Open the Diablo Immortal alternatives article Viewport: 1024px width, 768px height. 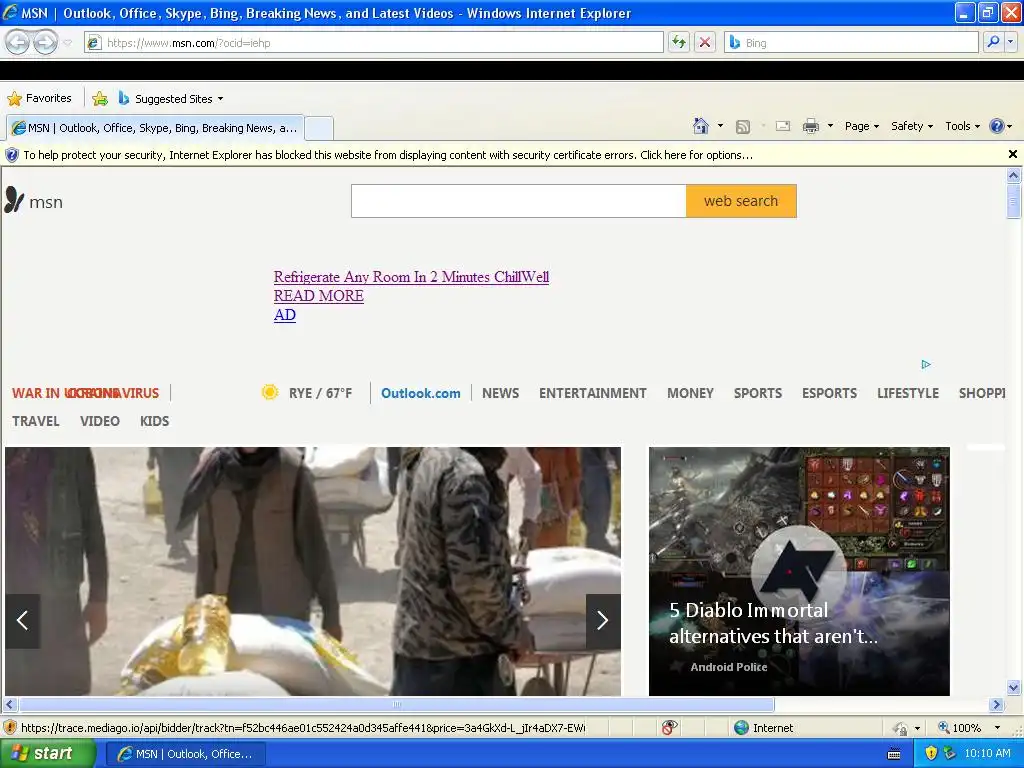tap(799, 571)
